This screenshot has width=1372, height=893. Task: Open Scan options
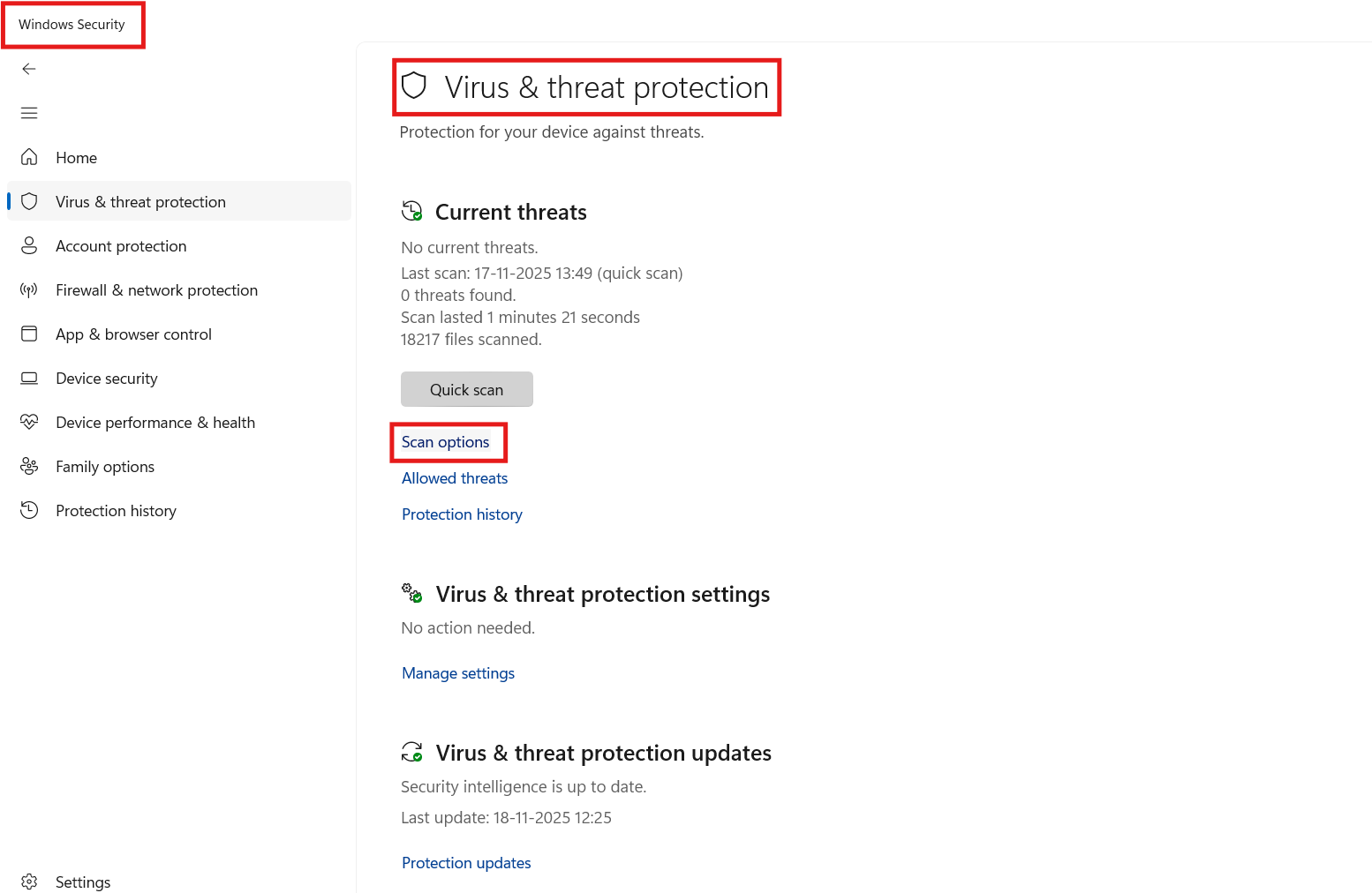click(445, 442)
